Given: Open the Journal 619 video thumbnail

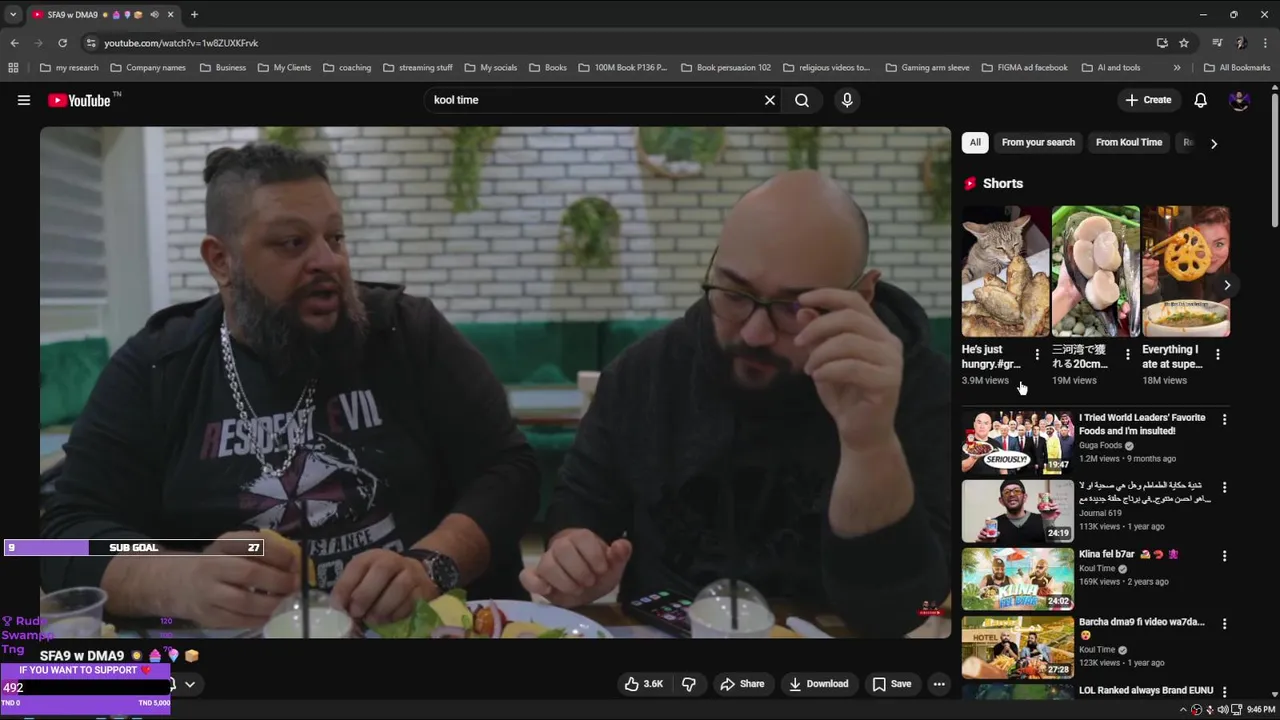Looking at the screenshot, I should point(1017,510).
